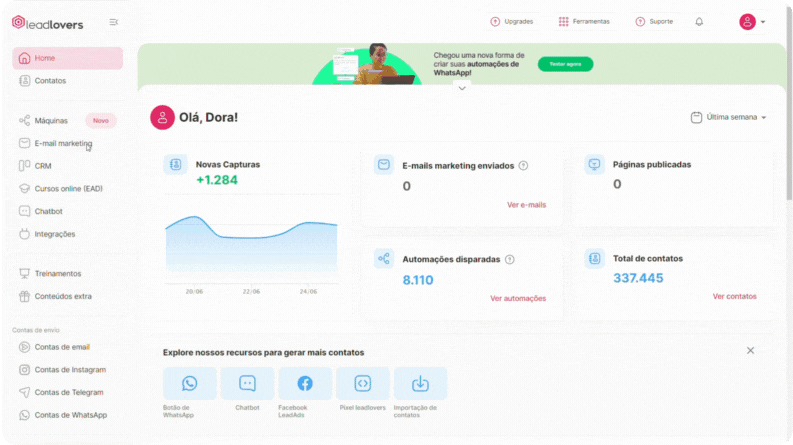Show help for E-mails marketing enviados
The width and height of the screenshot is (793, 445).
[523, 166]
